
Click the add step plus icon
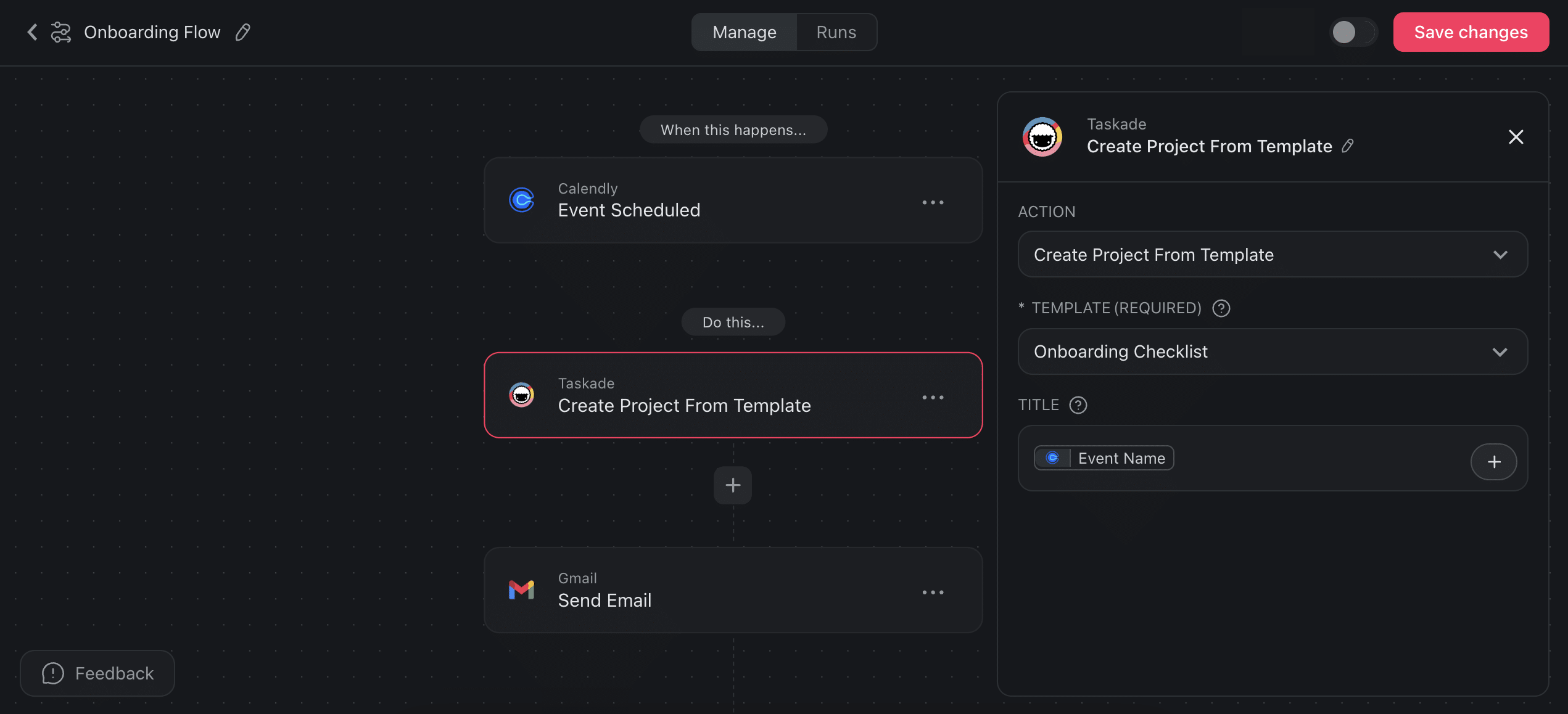(733, 485)
